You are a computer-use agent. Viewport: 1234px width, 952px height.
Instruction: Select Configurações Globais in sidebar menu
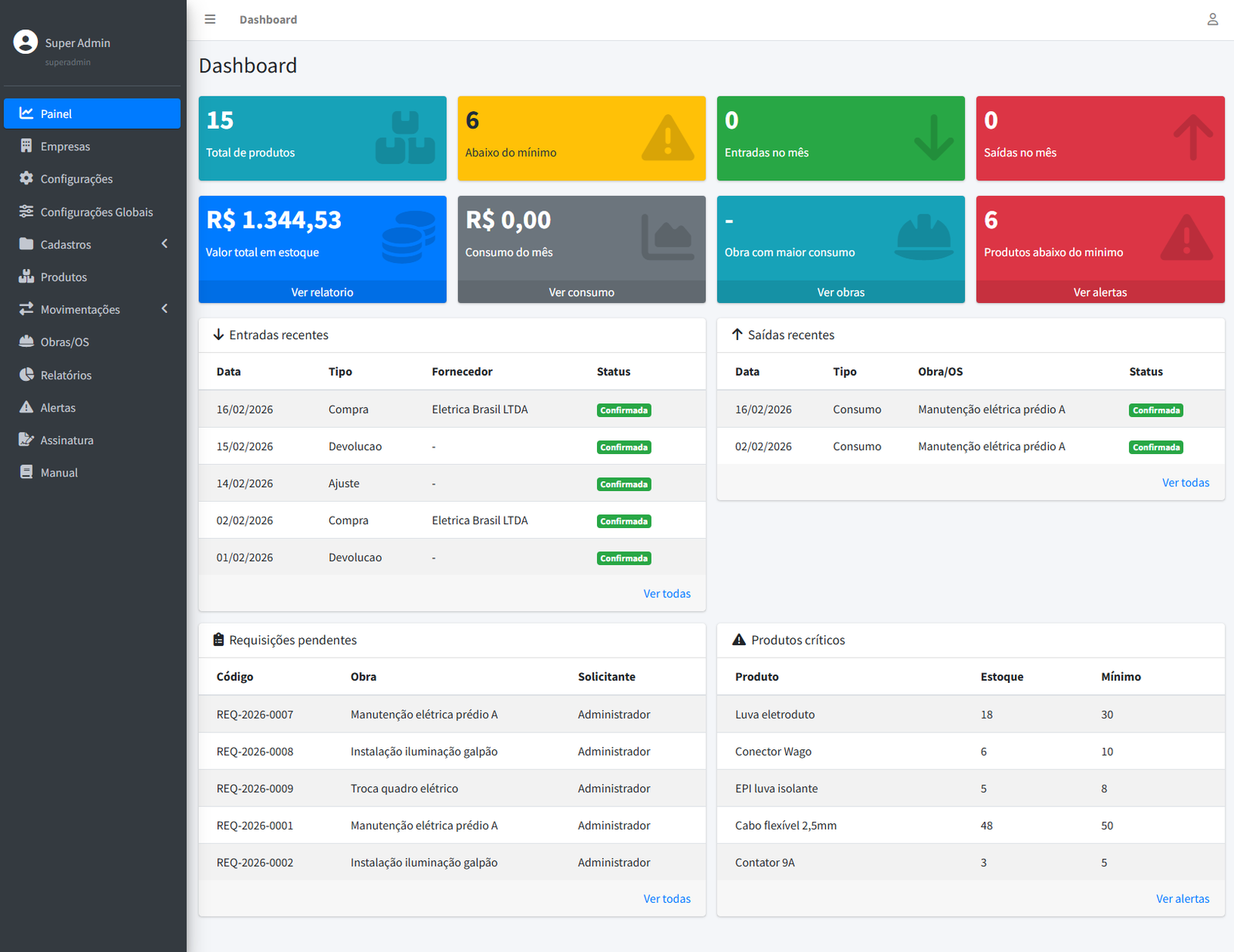click(96, 211)
